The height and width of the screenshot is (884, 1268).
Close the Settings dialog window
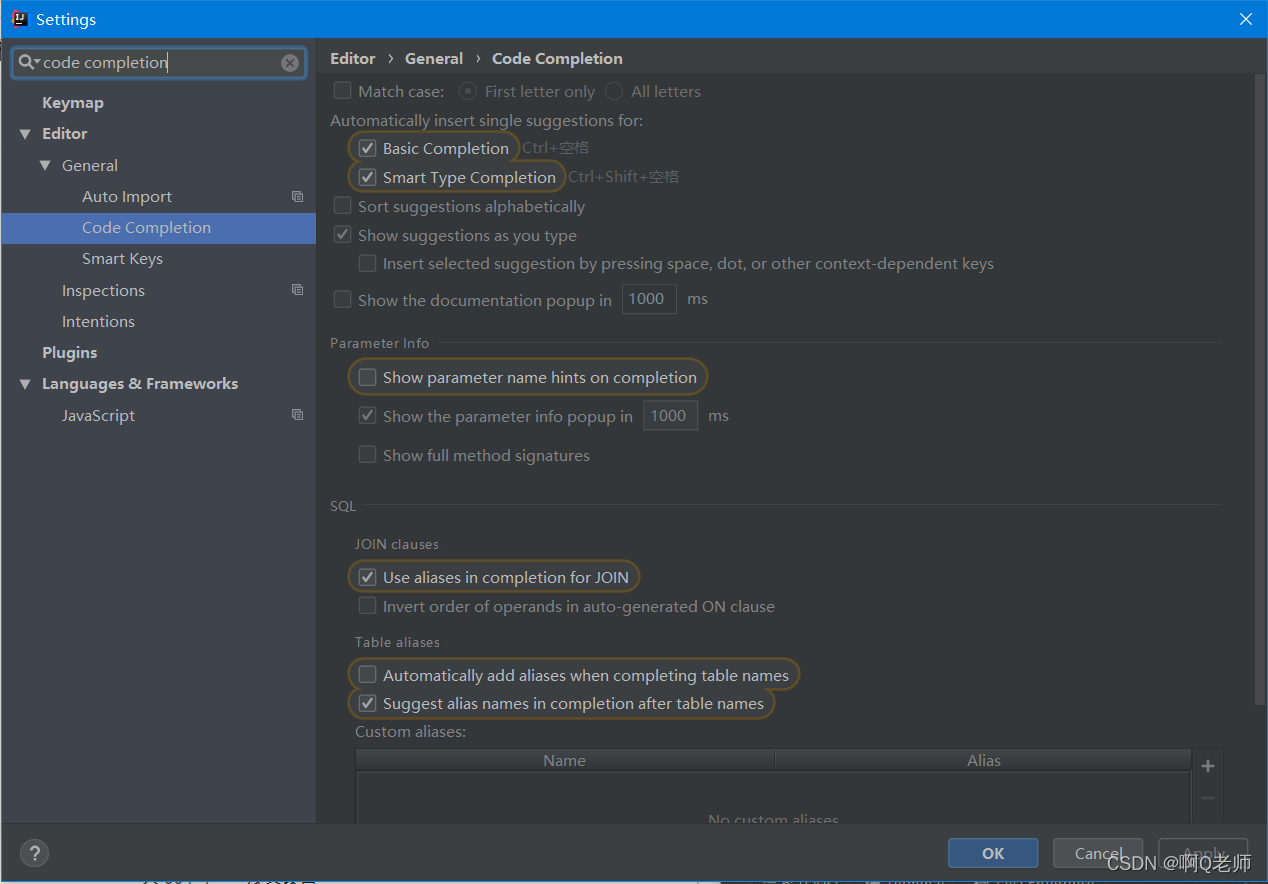[x=1245, y=19]
